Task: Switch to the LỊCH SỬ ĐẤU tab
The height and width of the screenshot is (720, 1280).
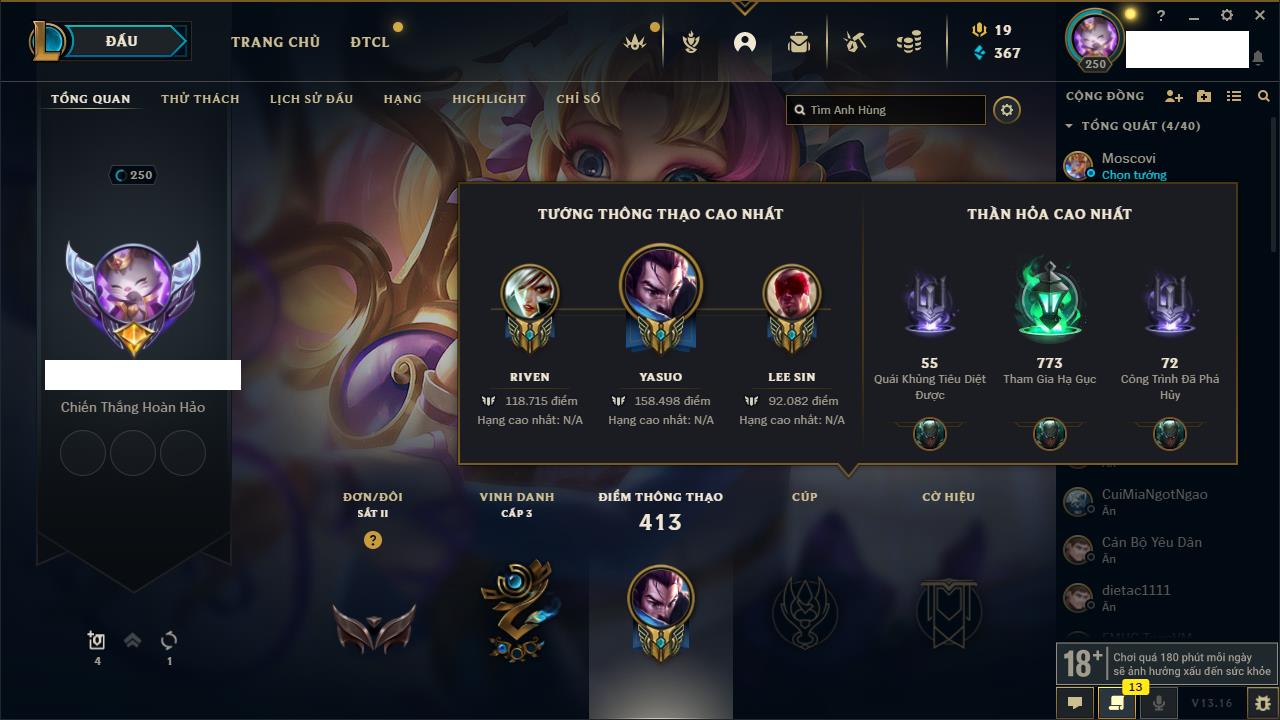Action: point(311,99)
